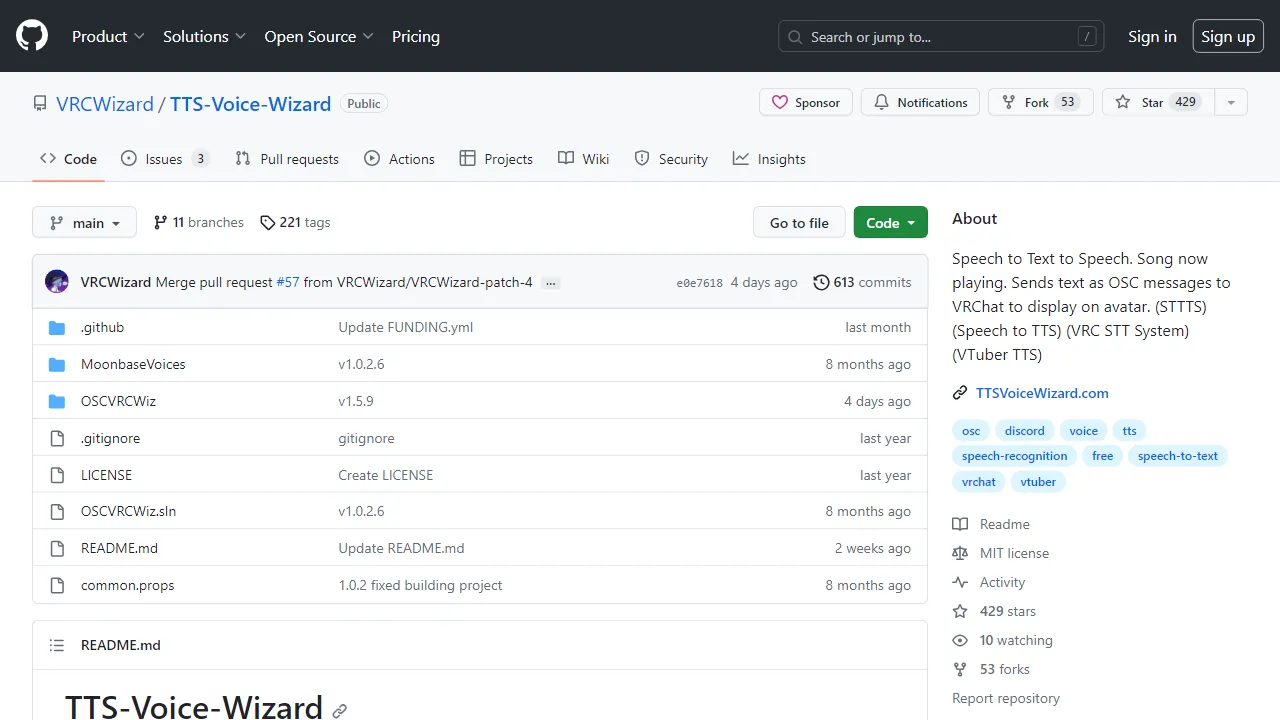1280x720 pixels.
Task: Open the Activity link
Action: [x=989, y=582]
